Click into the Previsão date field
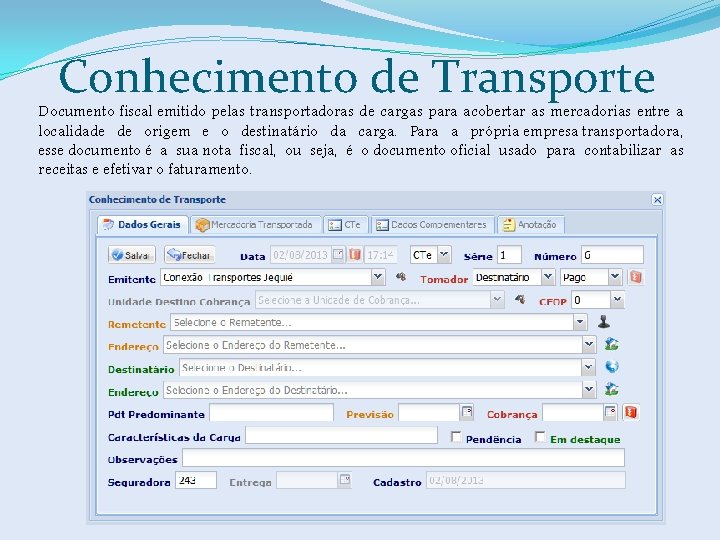Screen dimensions: 720x540 point(429,413)
